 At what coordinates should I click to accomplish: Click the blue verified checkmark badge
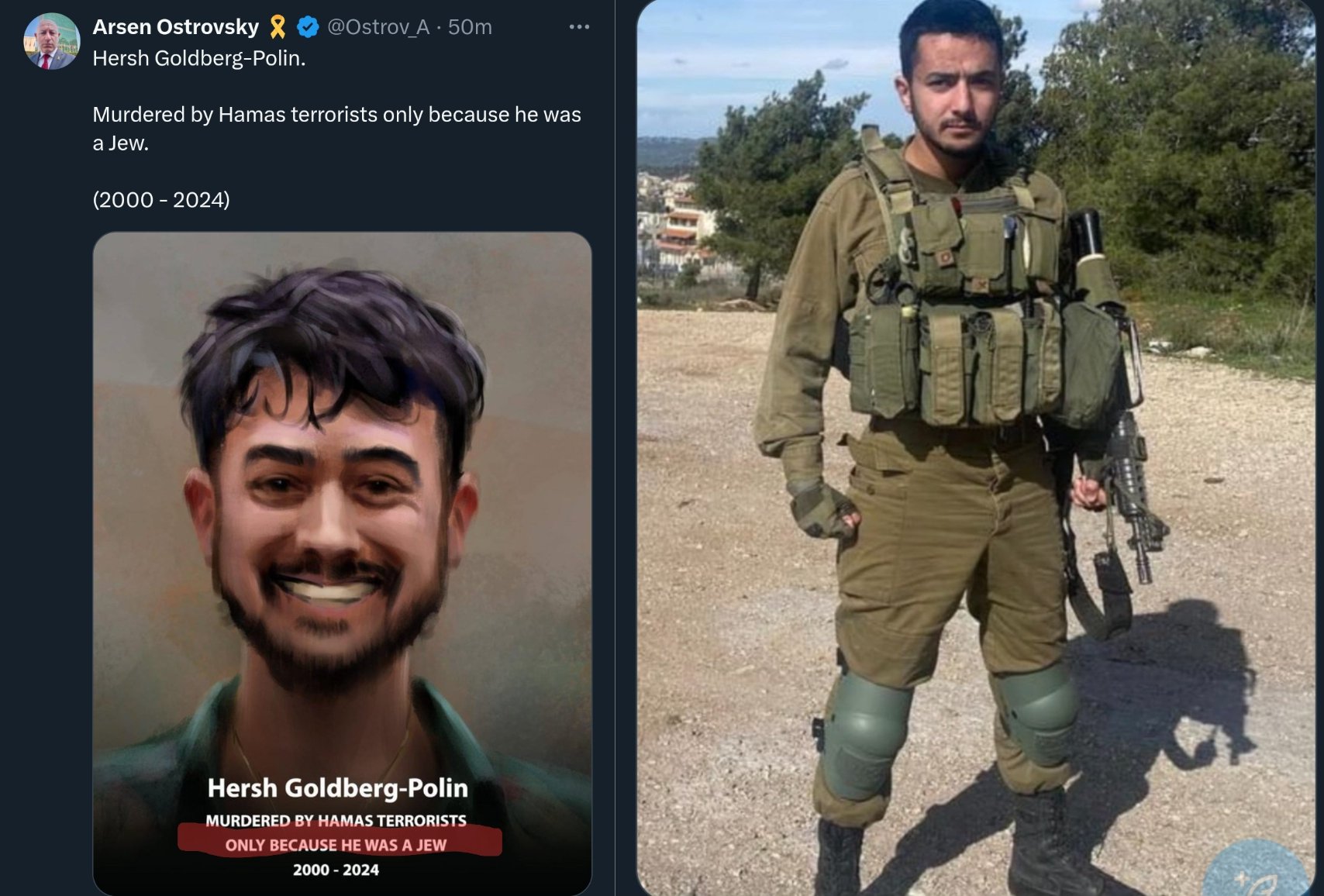(308, 27)
